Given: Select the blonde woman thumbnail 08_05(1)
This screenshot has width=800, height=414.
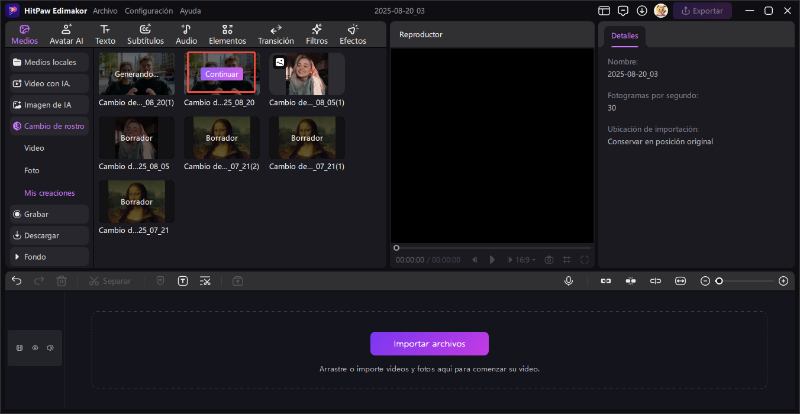Looking at the screenshot, I should [x=307, y=74].
